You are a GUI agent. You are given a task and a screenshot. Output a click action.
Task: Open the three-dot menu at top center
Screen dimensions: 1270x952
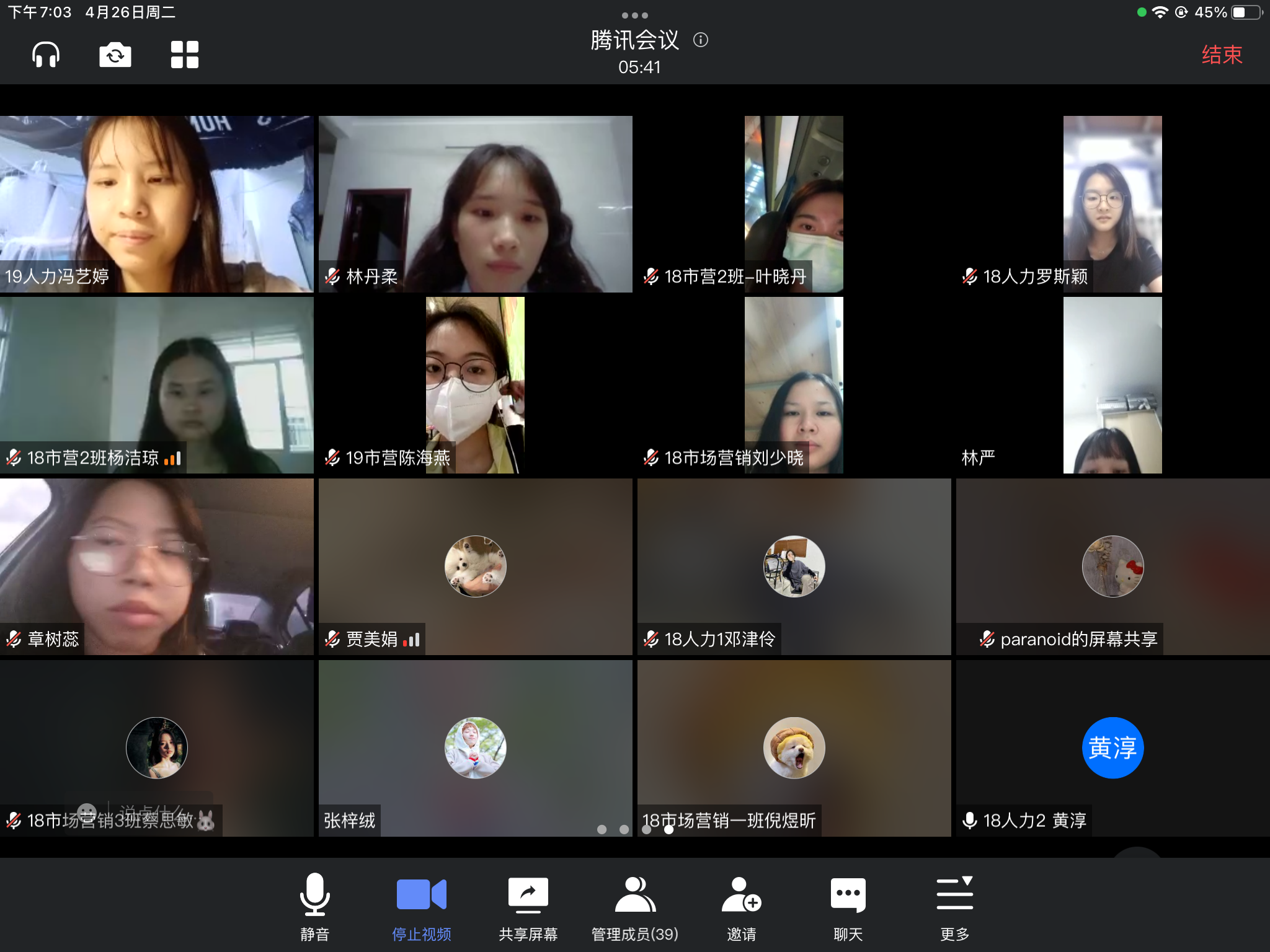(635, 15)
